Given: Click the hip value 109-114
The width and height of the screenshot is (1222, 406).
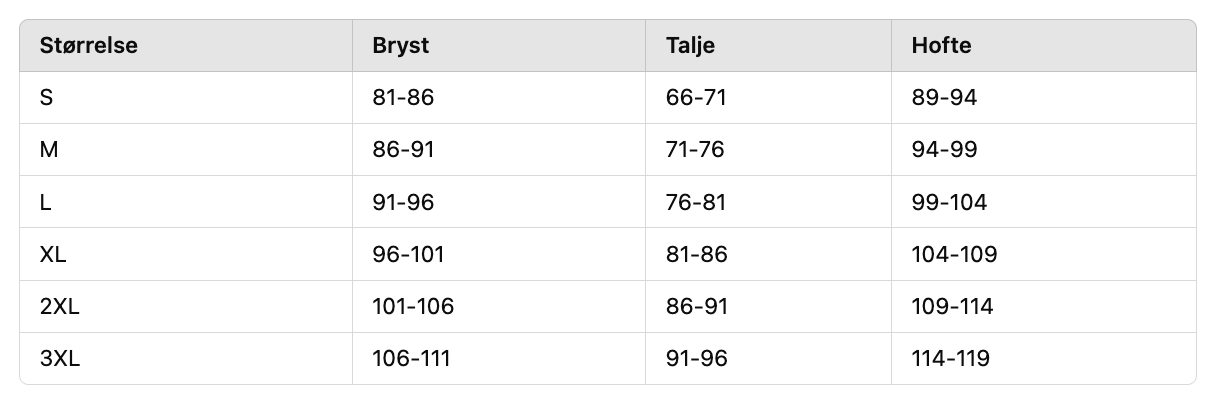Looking at the screenshot, I should click(952, 306).
